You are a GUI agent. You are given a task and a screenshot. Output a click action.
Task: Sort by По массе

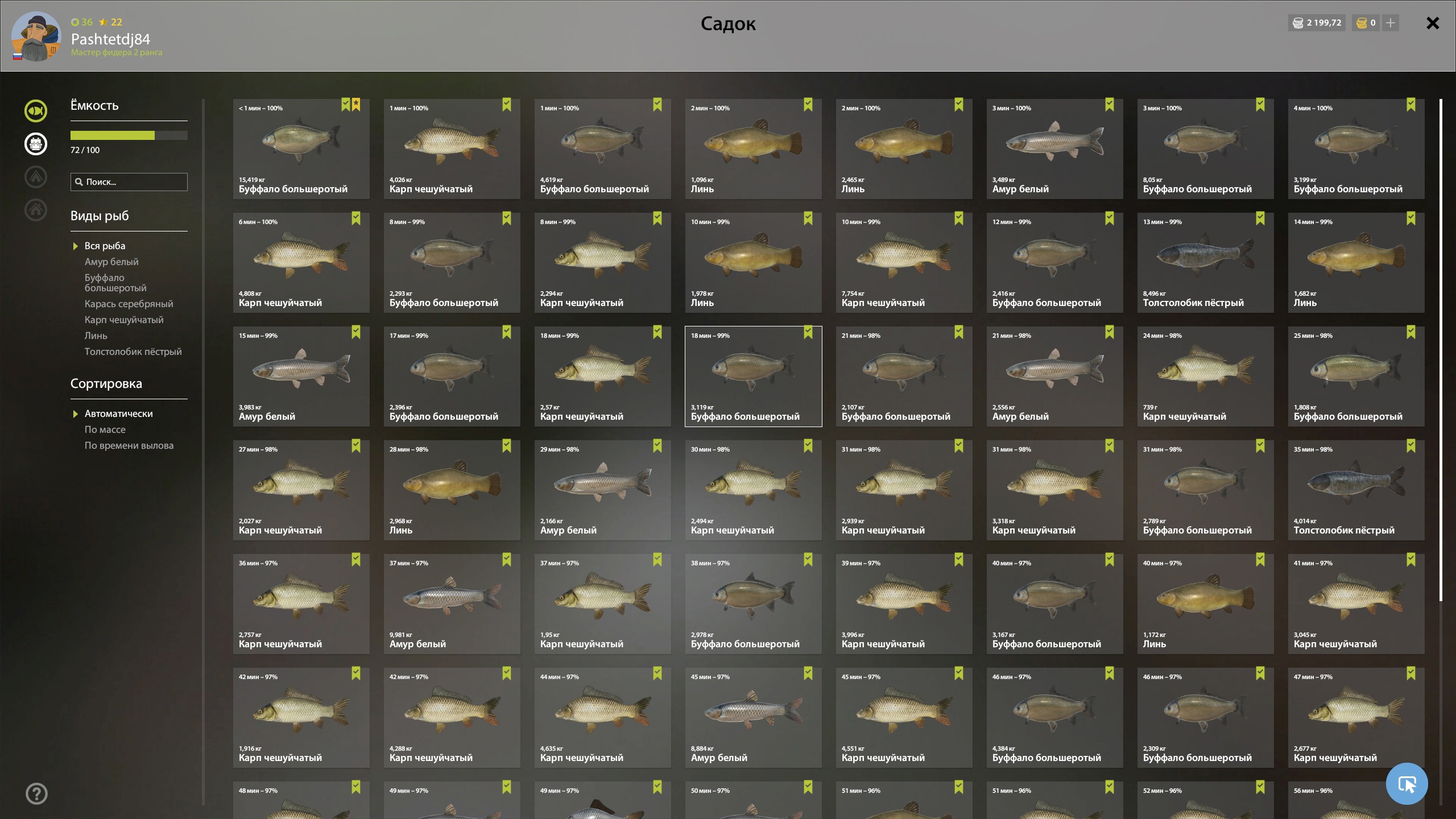pyautogui.click(x=105, y=429)
